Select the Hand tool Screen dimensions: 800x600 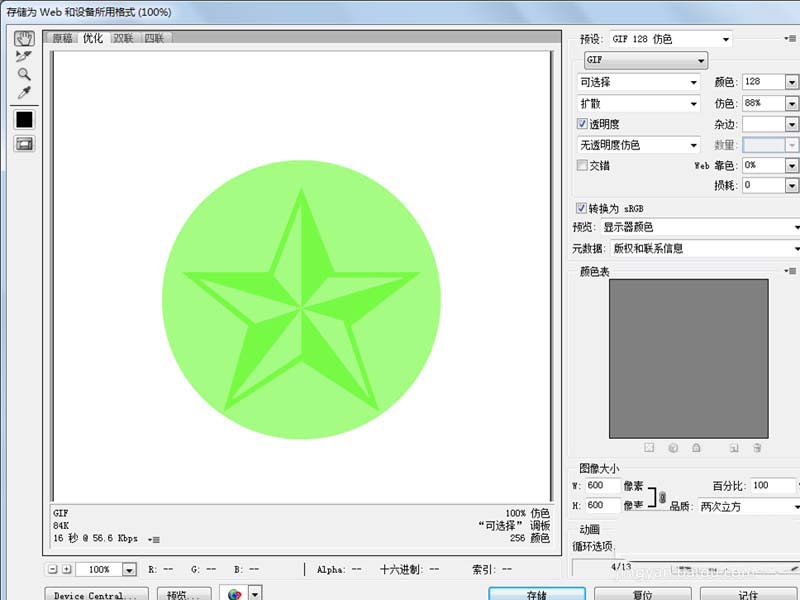pos(24,38)
